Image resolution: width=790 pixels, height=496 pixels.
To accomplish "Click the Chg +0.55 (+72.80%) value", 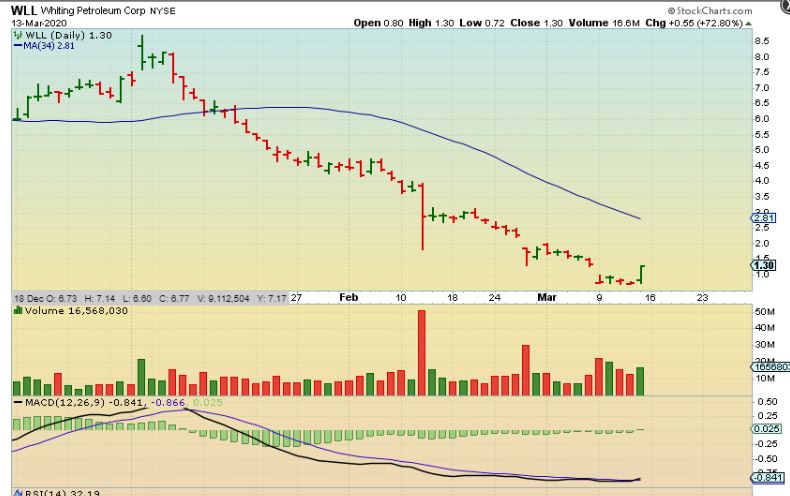I will 694,23.
